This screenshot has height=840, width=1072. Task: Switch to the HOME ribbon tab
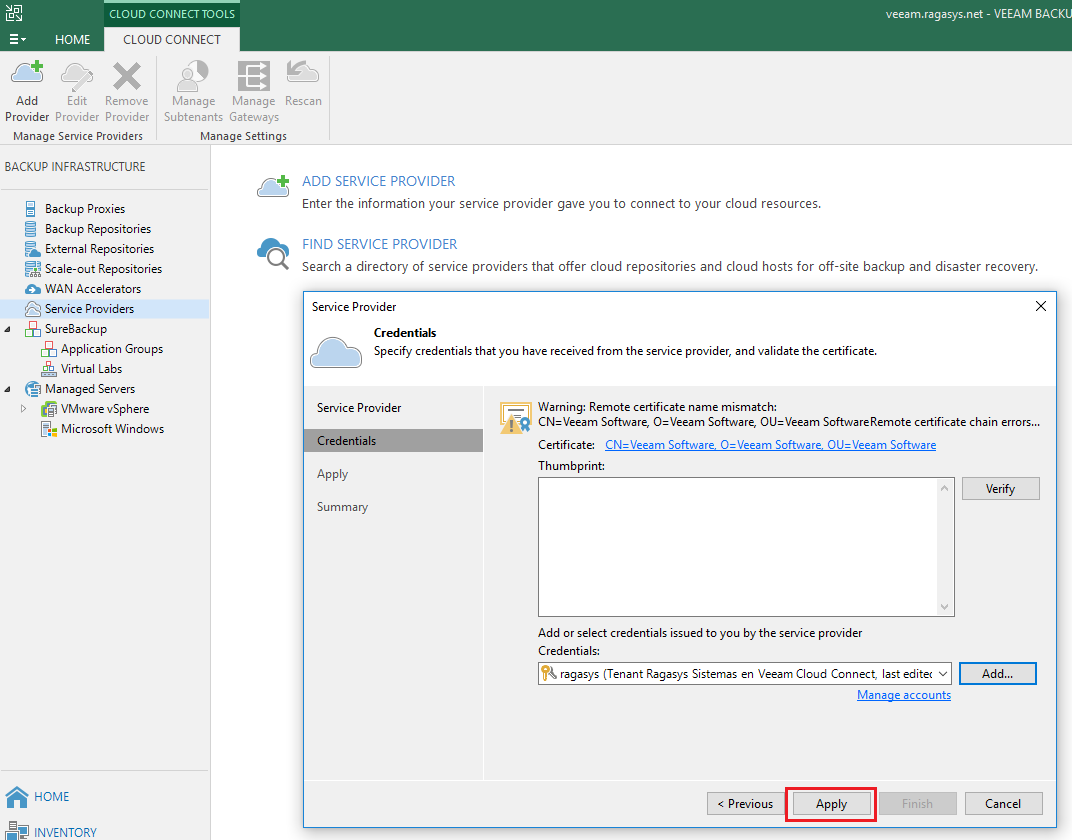click(72, 39)
